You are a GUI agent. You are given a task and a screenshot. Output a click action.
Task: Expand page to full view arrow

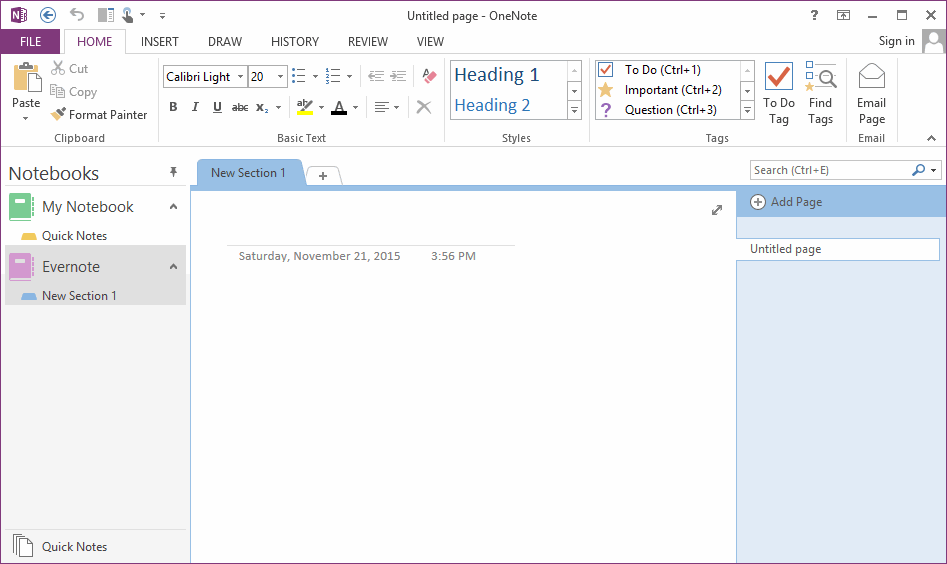[717, 210]
